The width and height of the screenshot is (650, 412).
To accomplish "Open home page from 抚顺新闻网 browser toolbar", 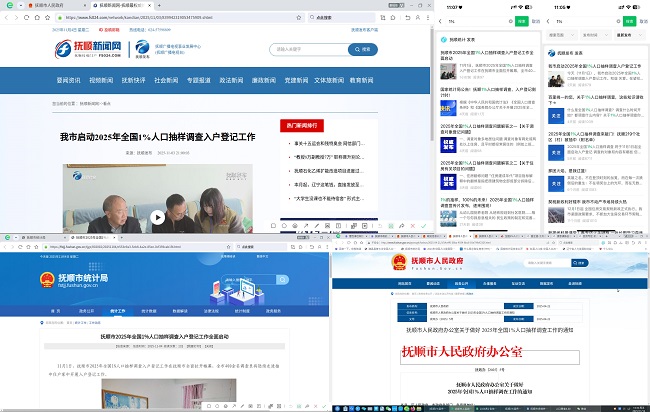I will pos(37,17).
